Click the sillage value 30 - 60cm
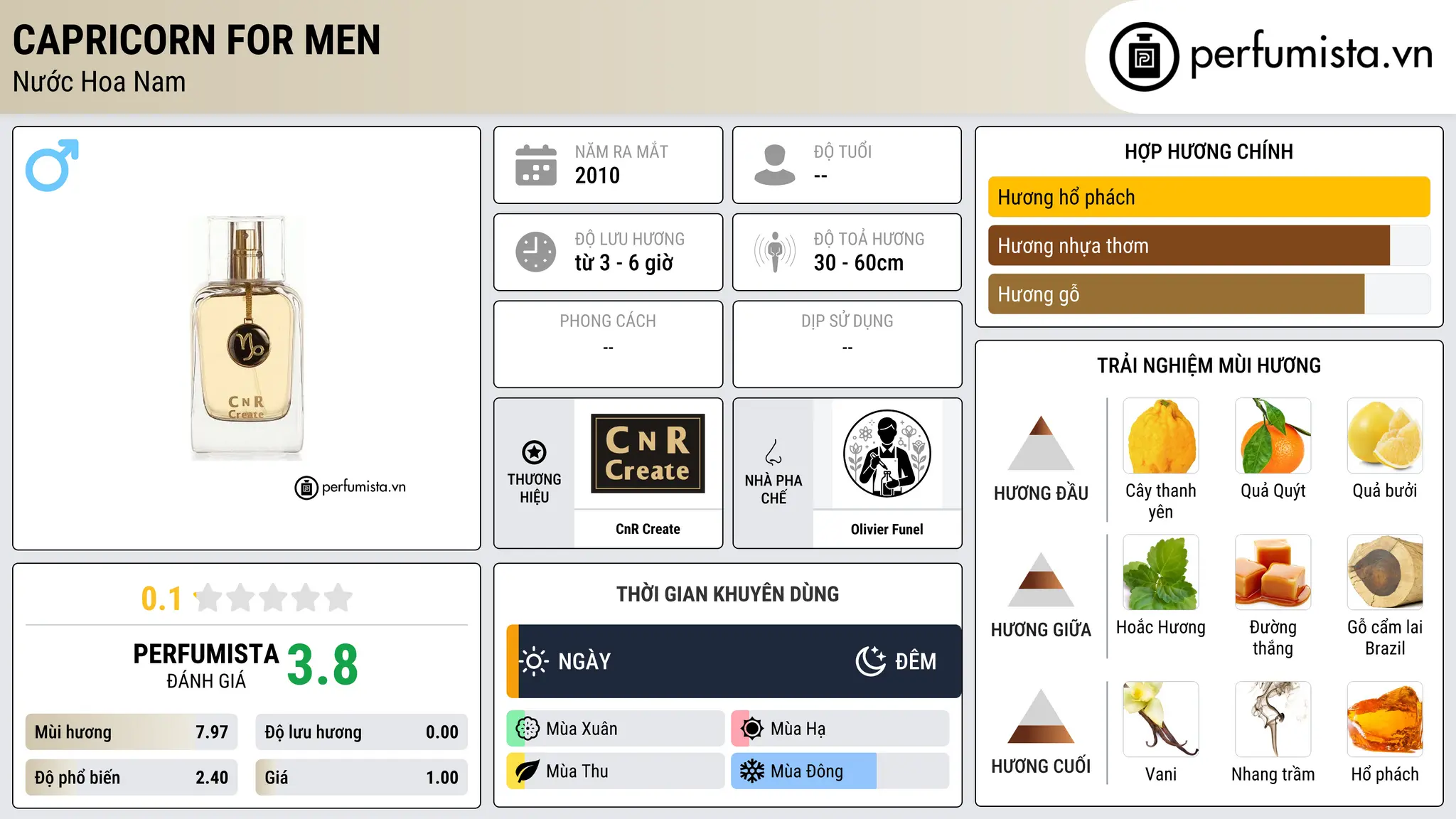The height and width of the screenshot is (819, 1456). [859, 263]
